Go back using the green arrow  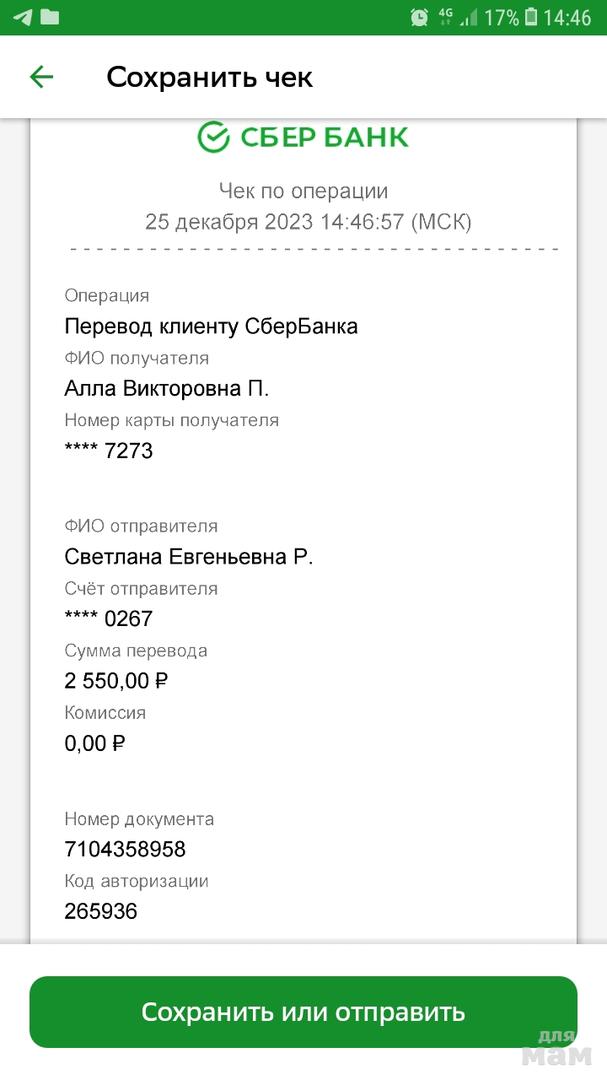pyautogui.click(x=41, y=77)
